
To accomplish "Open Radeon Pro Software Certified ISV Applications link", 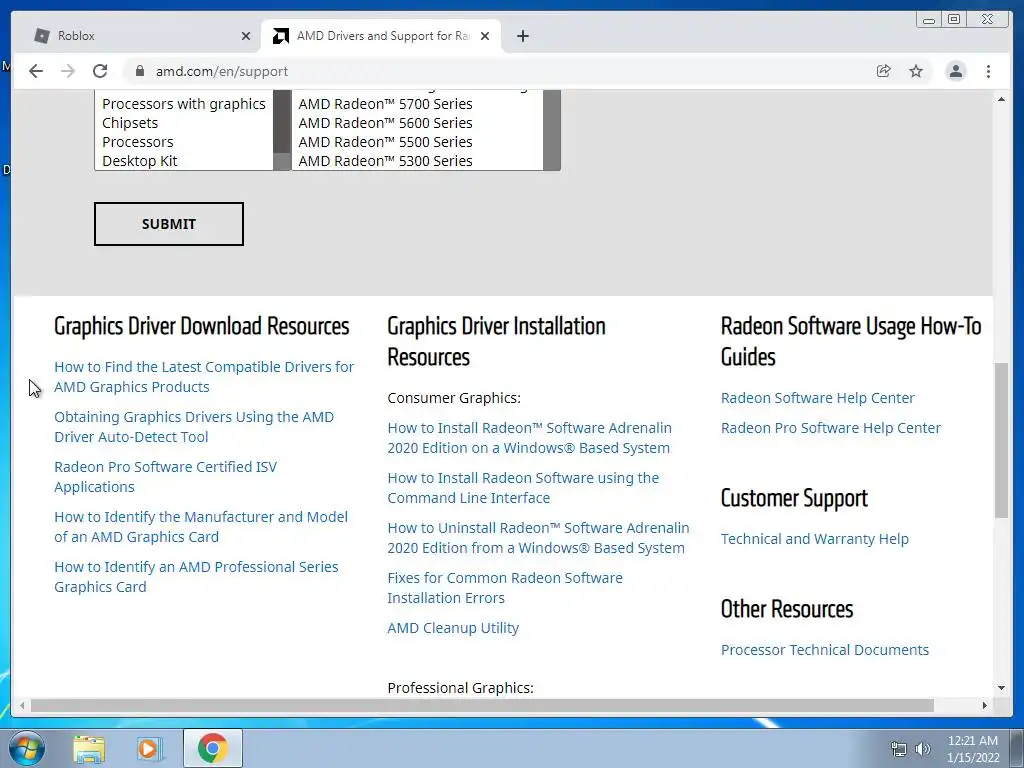I will [x=165, y=477].
